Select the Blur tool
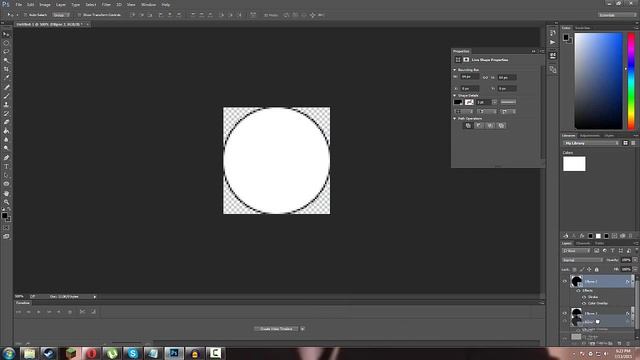This screenshot has height=360, width=640. [6, 140]
